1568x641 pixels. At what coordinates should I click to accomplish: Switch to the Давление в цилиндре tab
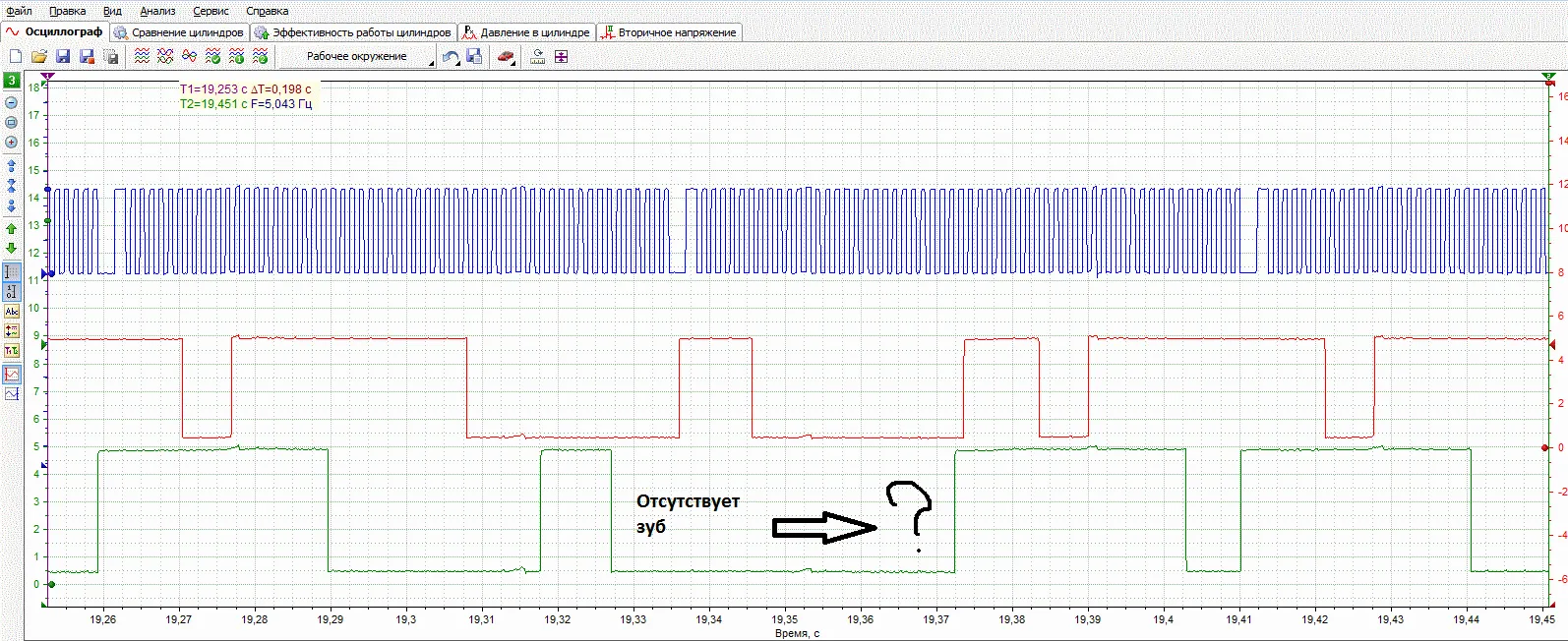coord(526,32)
